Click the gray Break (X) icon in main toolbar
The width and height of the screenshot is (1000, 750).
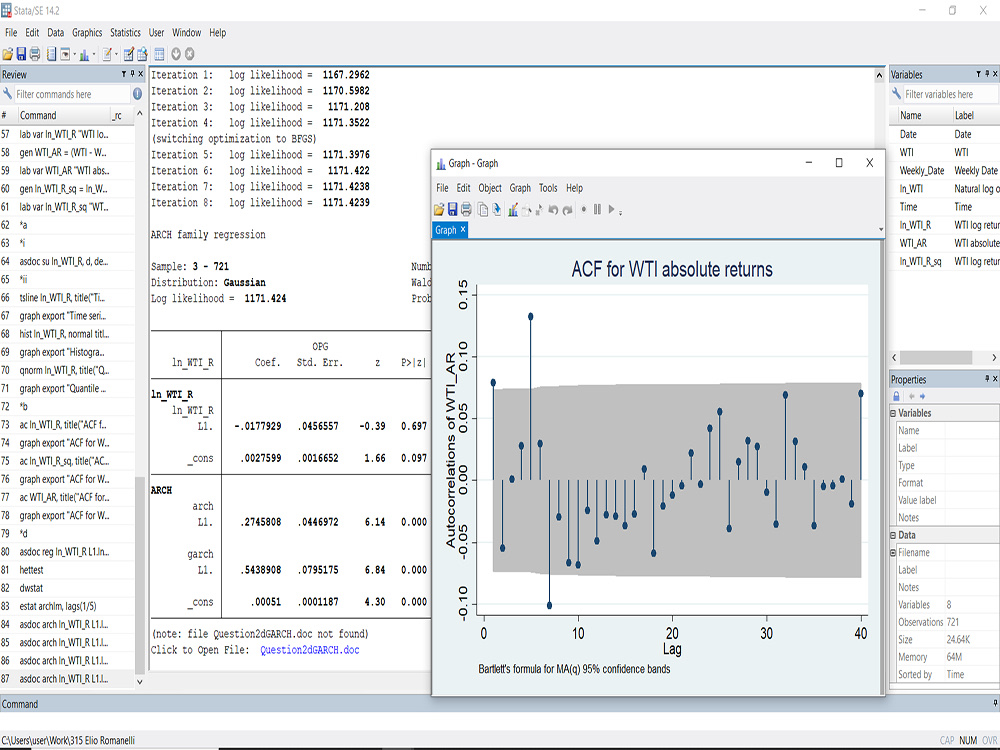[x=189, y=54]
